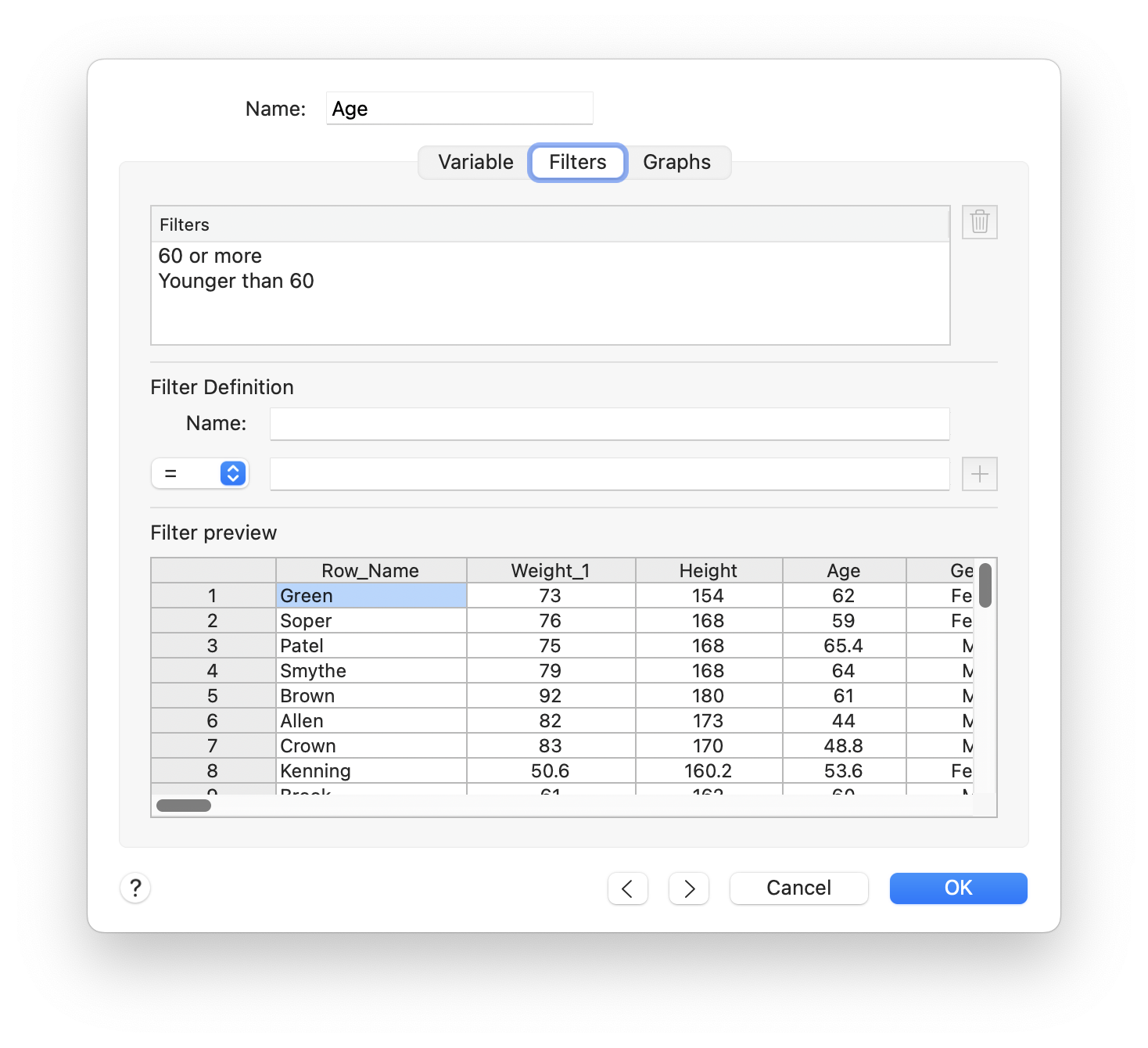Click the Cancel button
Image resolution: width=1148 pixels, height=1048 pixels.
pos(798,888)
